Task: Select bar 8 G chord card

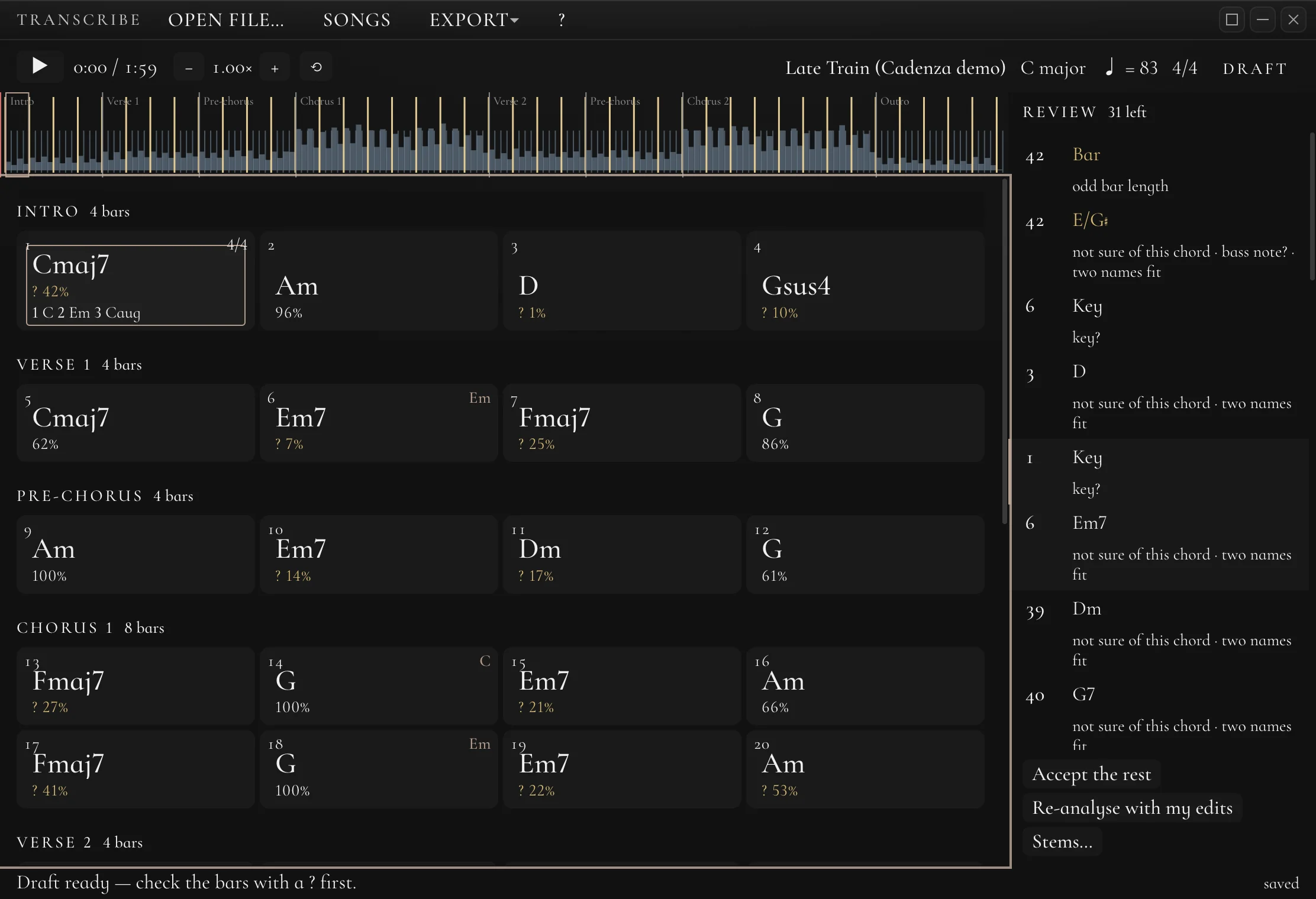Action: pyautogui.click(x=865, y=423)
